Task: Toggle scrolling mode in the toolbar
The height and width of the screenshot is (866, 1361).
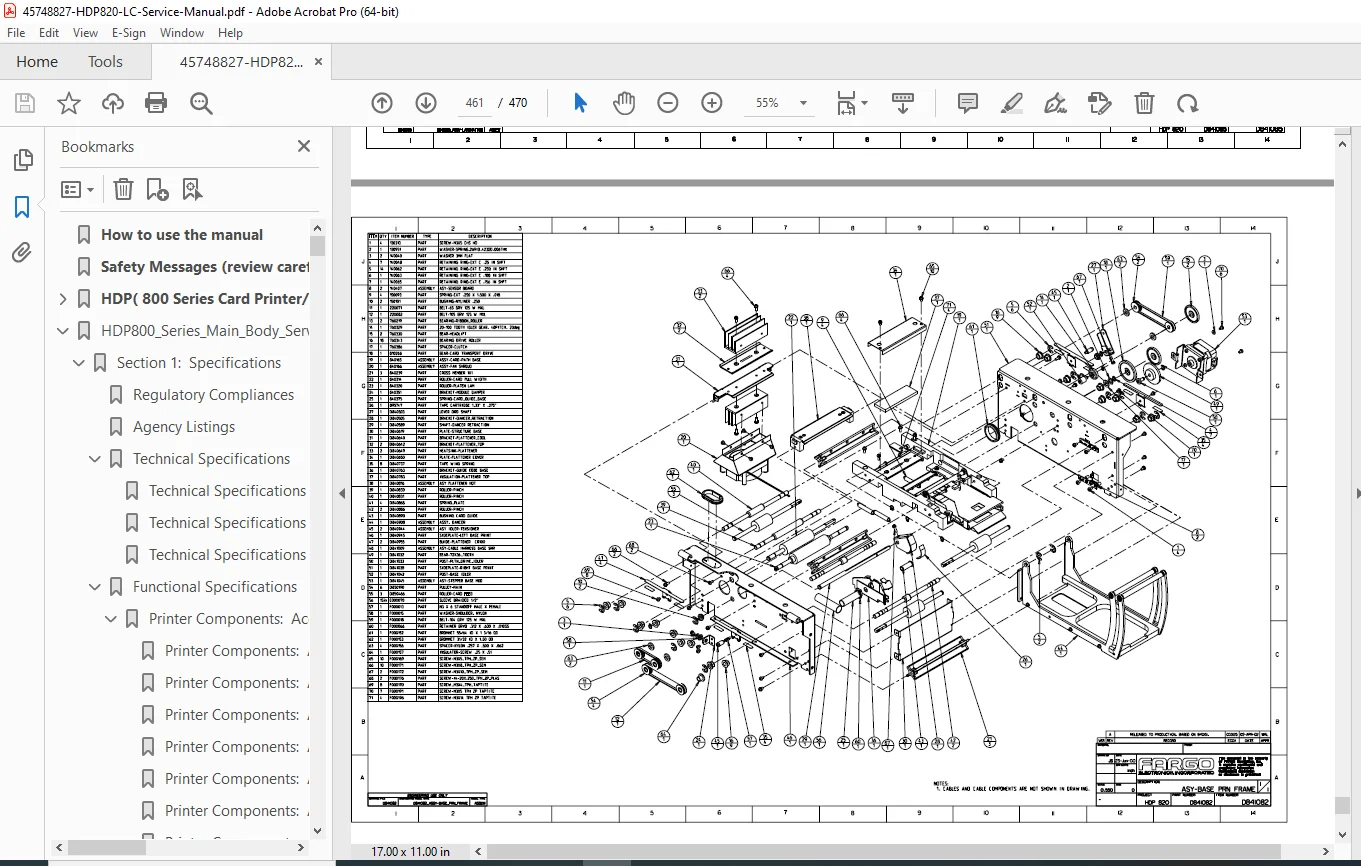Action: 903,103
